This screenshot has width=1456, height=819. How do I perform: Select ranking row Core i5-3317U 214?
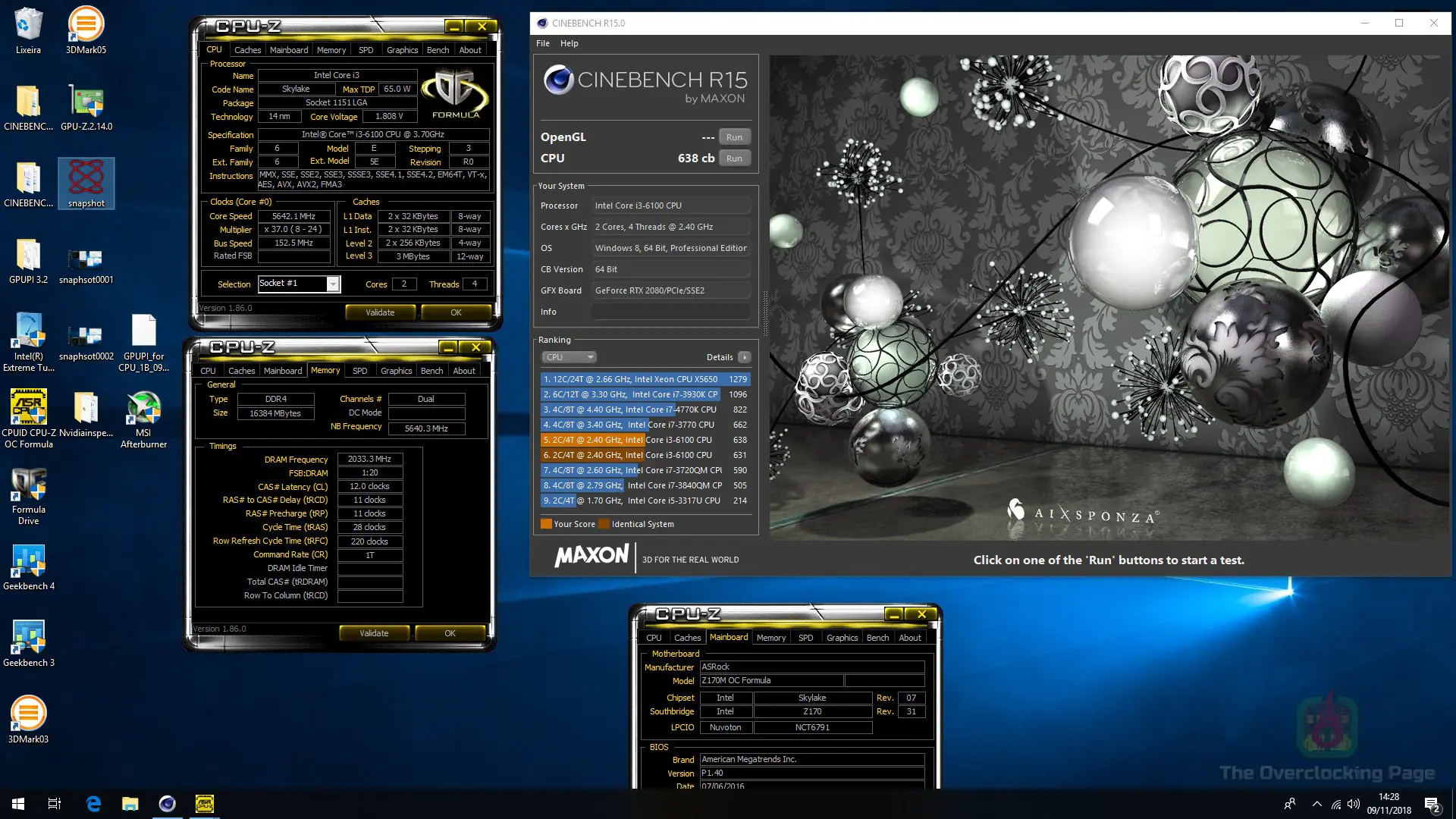[x=645, y=500]
